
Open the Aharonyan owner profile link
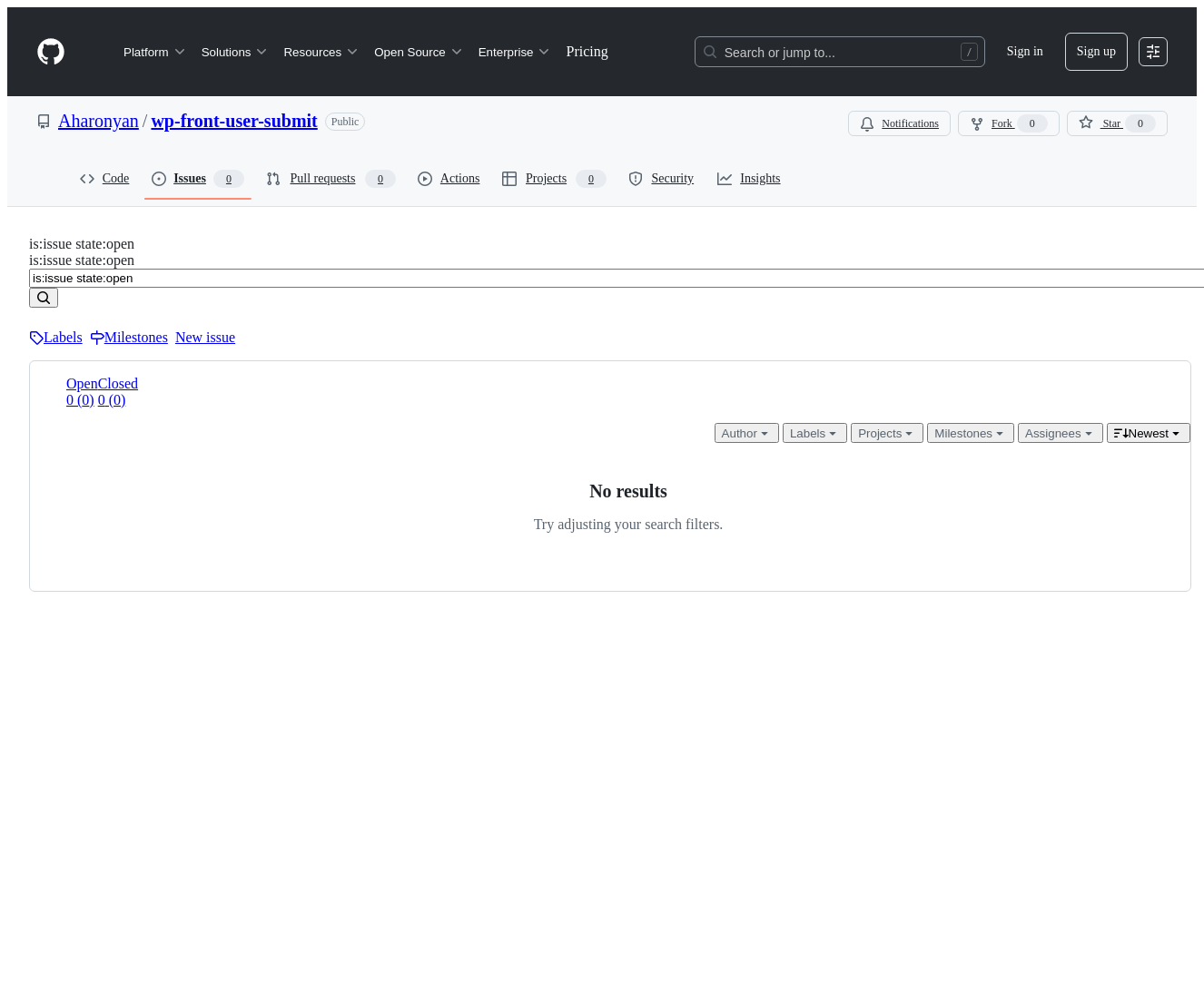click(98, 122)
